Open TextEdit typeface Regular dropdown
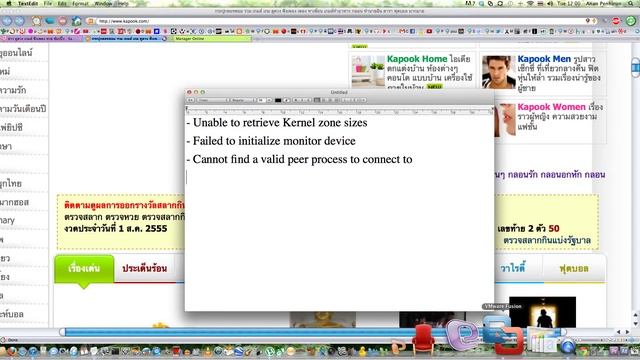The height and width of the screenshot is (360, 640). pyautogui.click(x=243, y=100)
